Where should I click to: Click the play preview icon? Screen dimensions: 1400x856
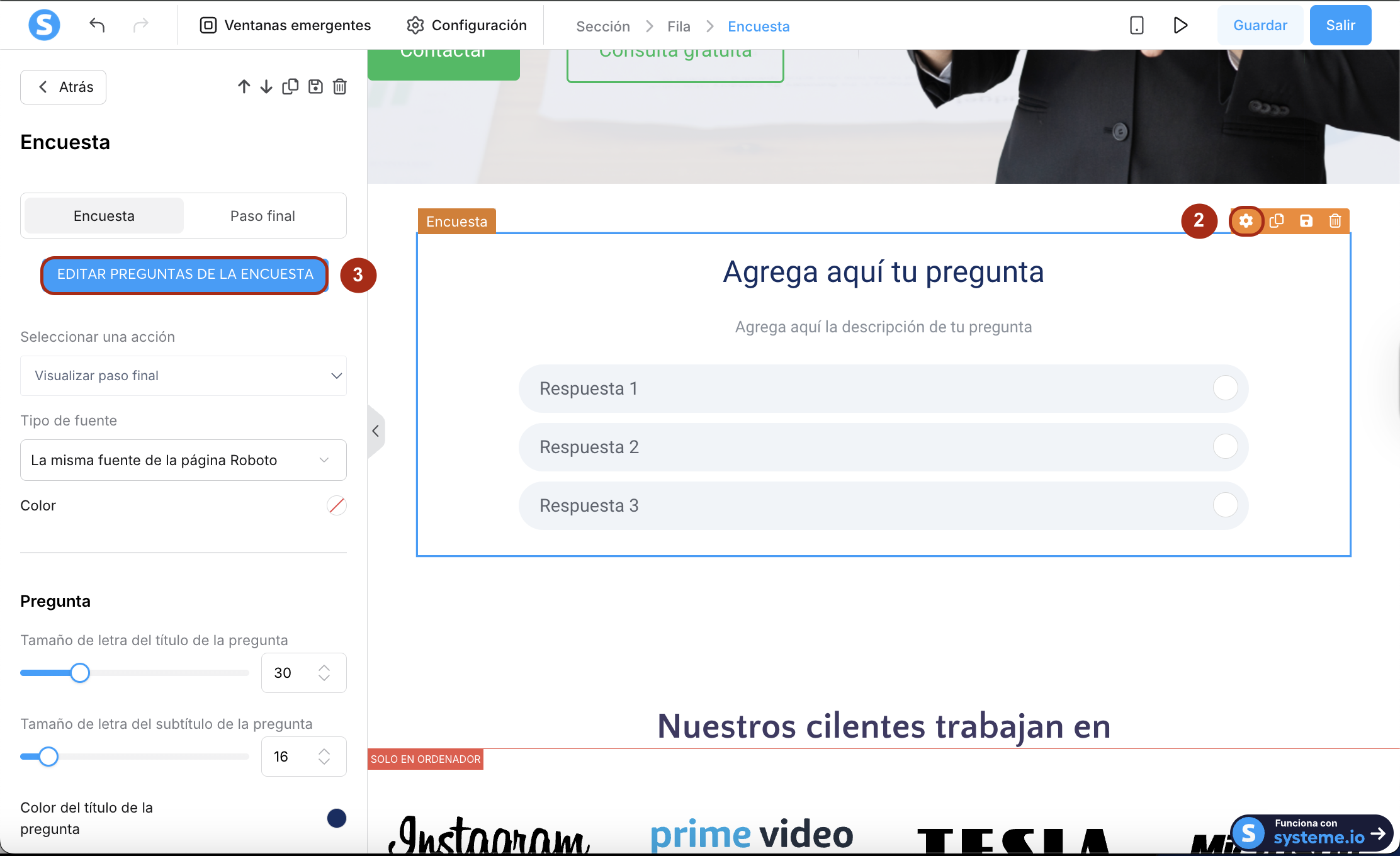click(x=1180, y=25)
